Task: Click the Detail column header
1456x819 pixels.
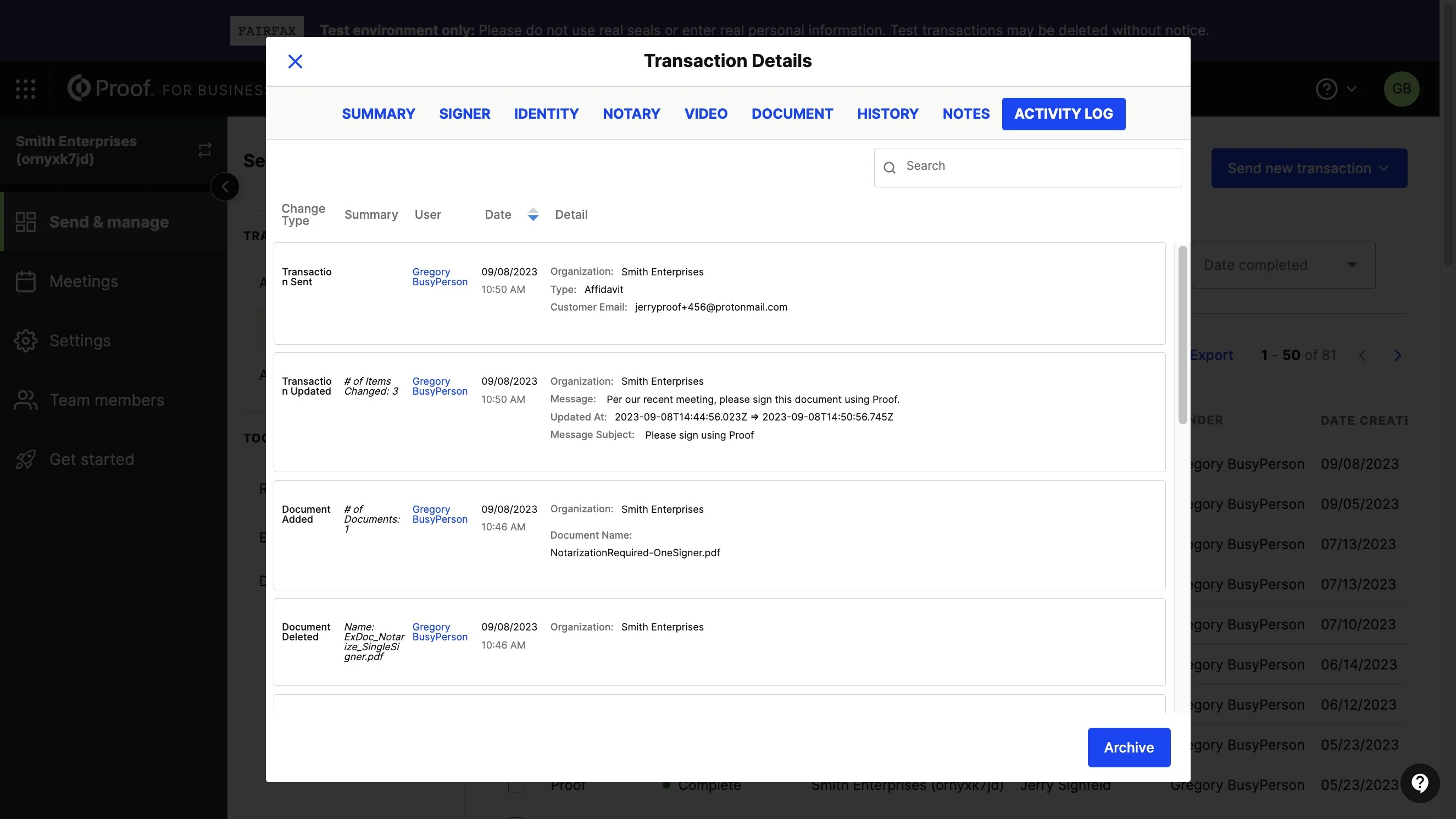Action: point(571,214)
